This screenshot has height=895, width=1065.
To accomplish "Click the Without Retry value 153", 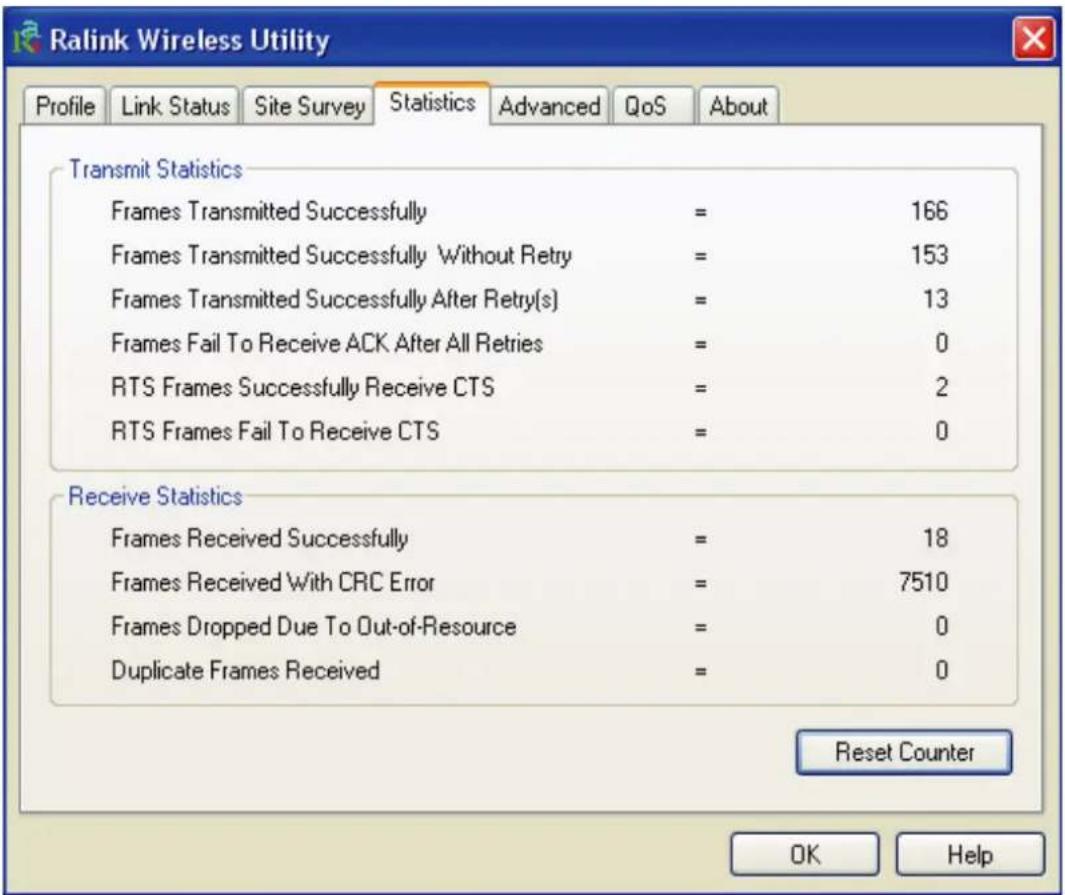I will coord(929,255).
